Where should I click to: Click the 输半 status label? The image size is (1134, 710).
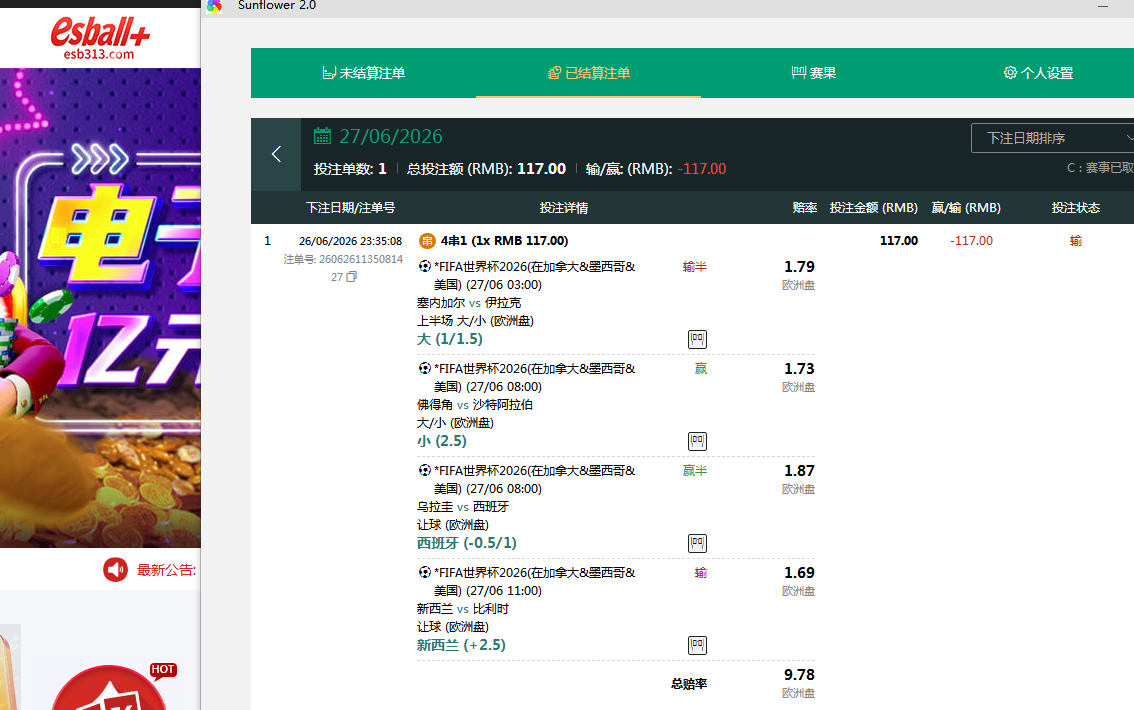click(695, 267)
